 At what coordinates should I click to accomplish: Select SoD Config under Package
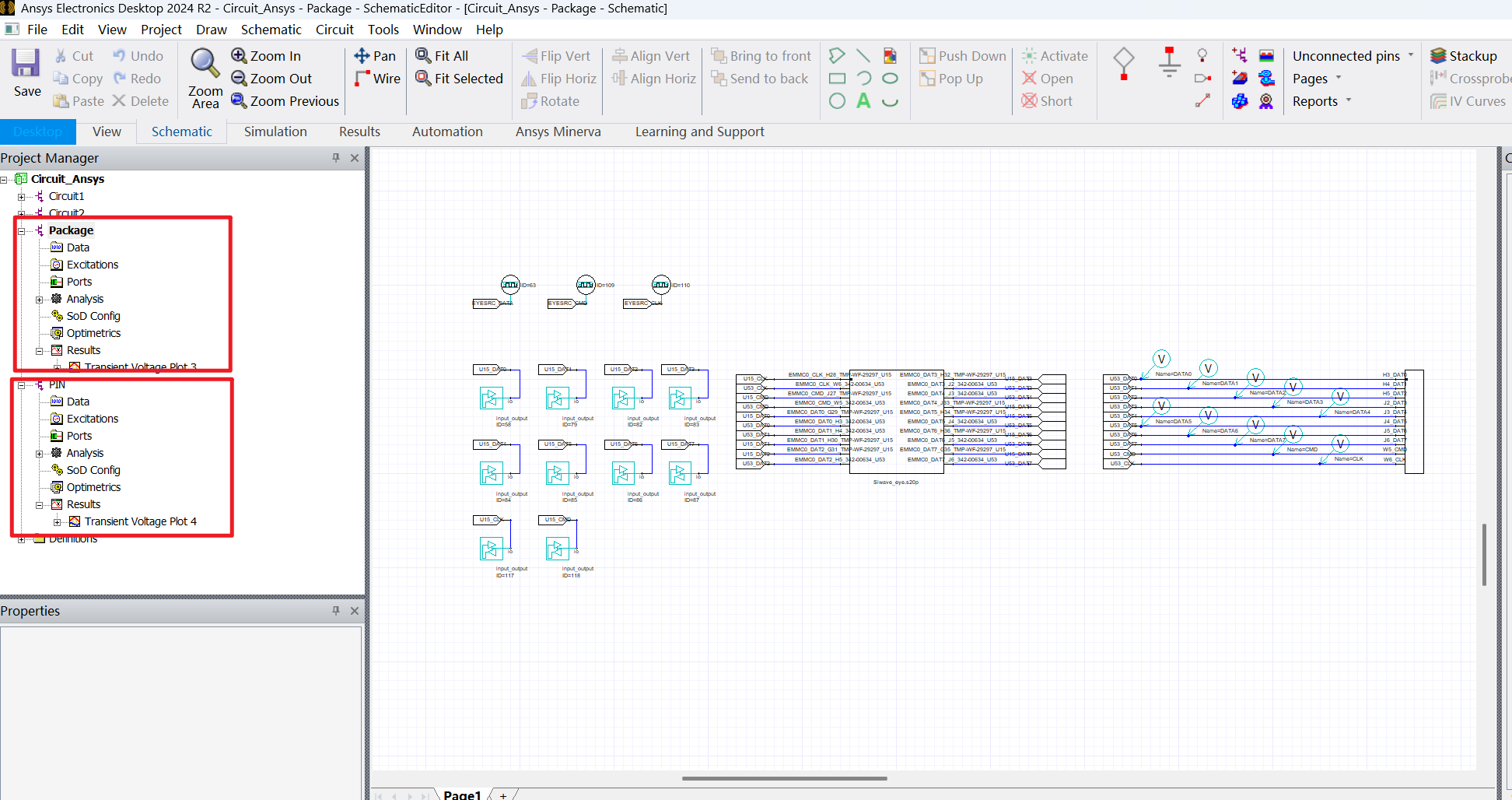pyautogui.click(x=86, y=316)
